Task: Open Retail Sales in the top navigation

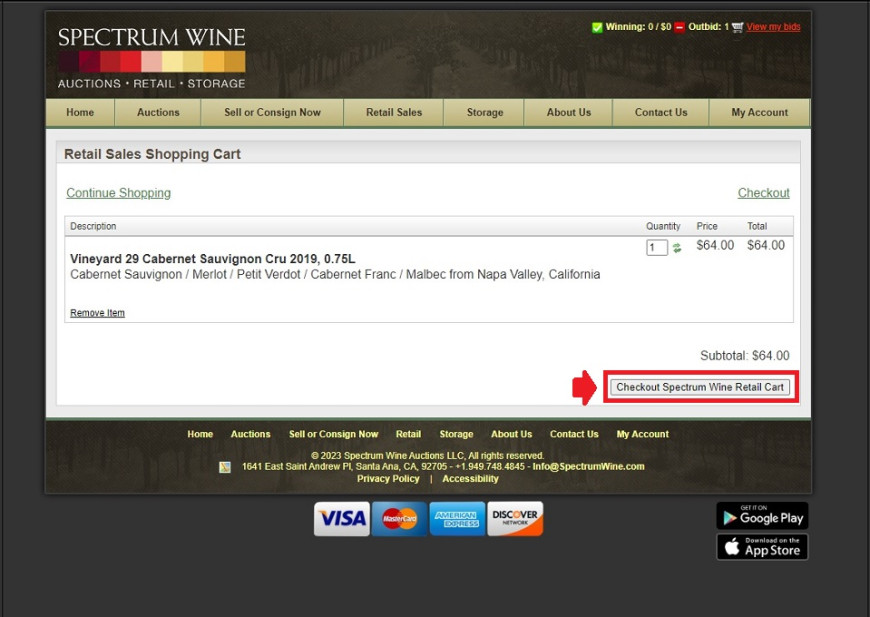Action: tap(394, 112)
